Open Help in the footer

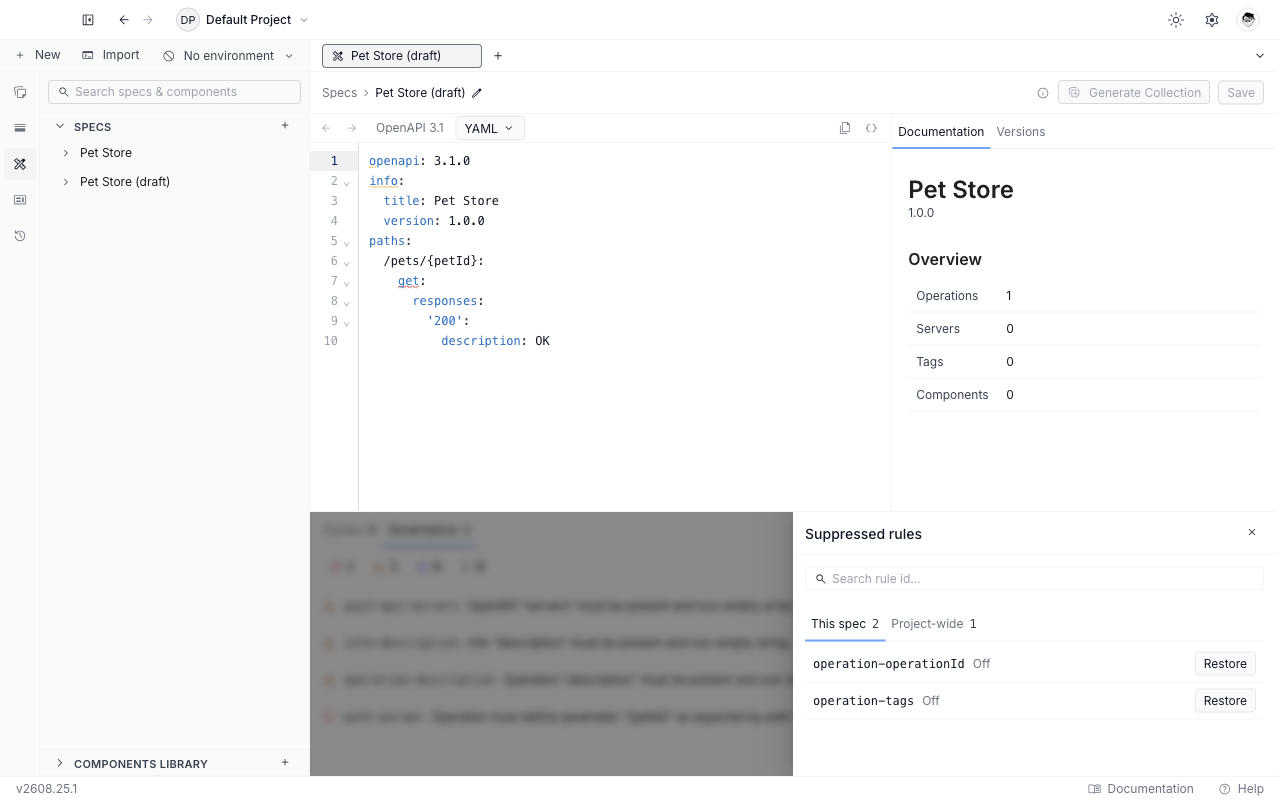click(x=1241, y=789)
